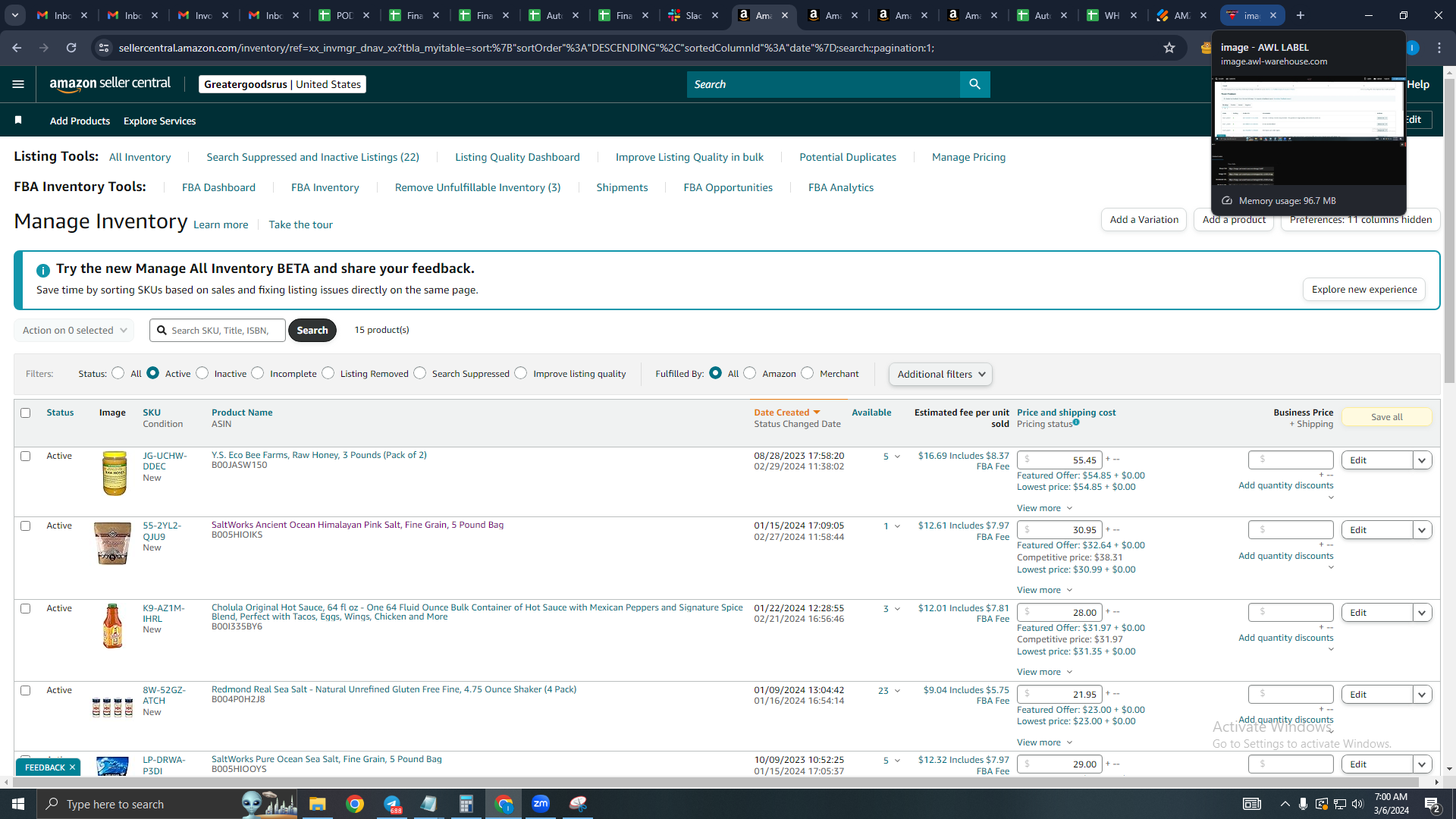The width and height of the screenshot is (1456, 819).
Task: Open the browser tab search dropdown
Action: point(15,15)
